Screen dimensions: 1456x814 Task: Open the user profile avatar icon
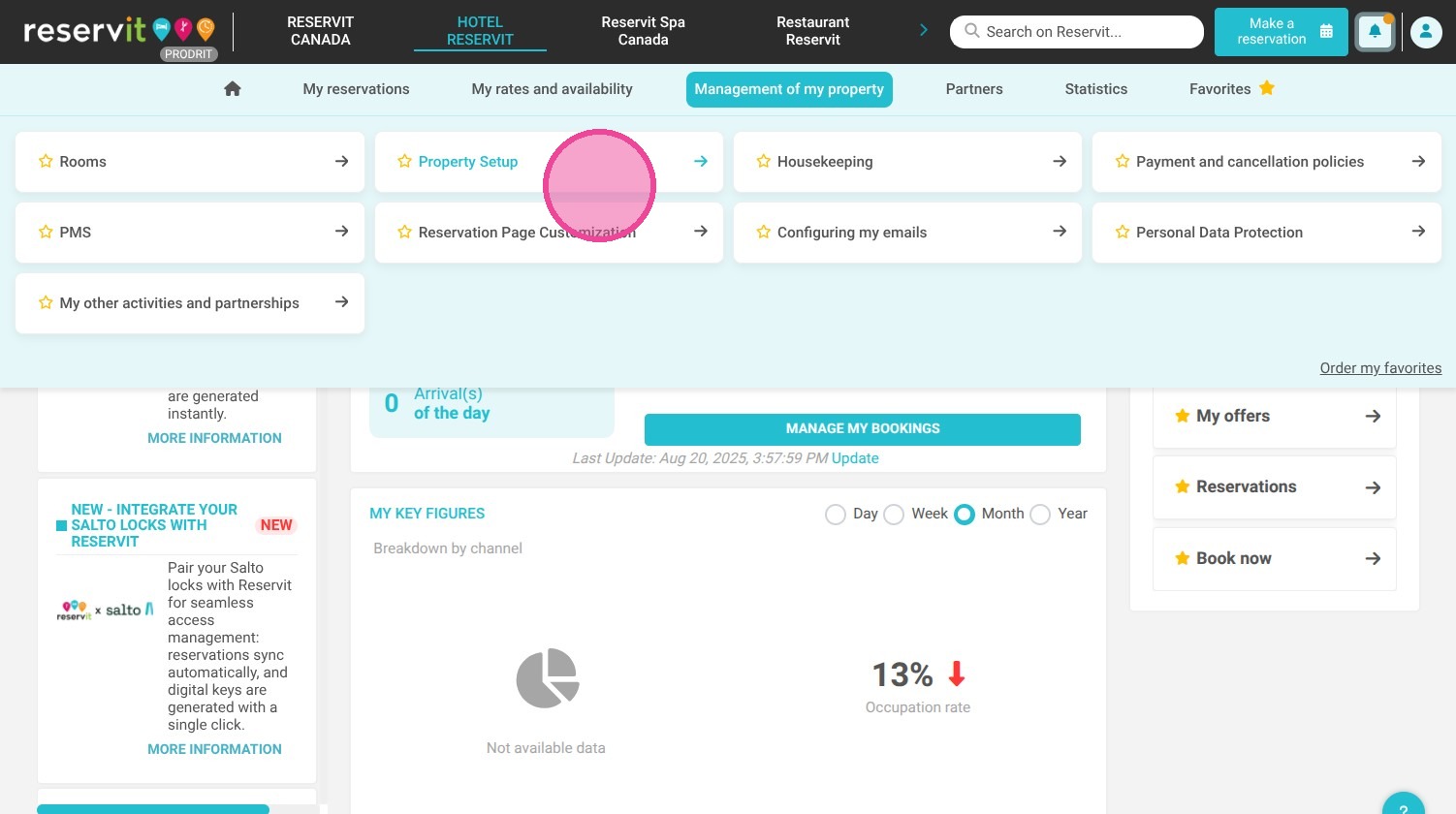click(x=1426, y=32)
